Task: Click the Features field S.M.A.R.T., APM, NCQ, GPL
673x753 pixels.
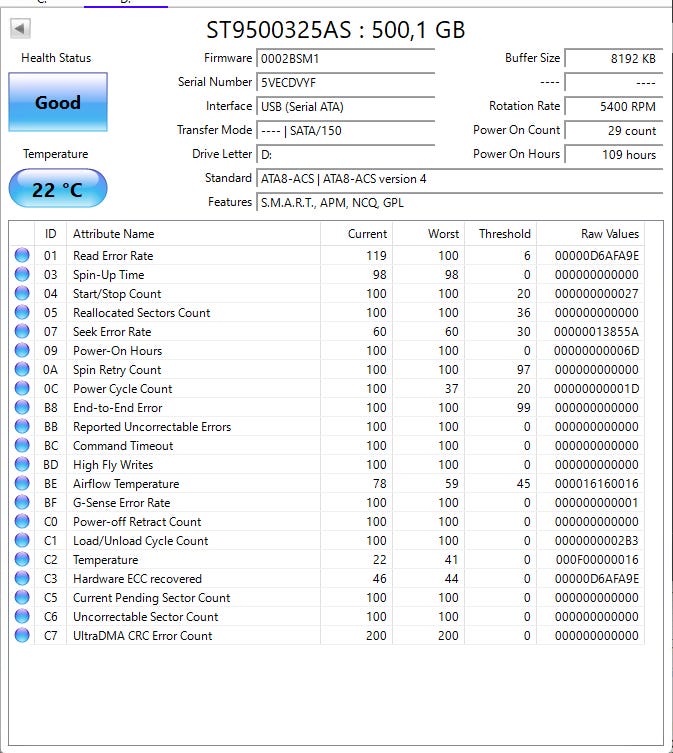Action: (460, 203)
